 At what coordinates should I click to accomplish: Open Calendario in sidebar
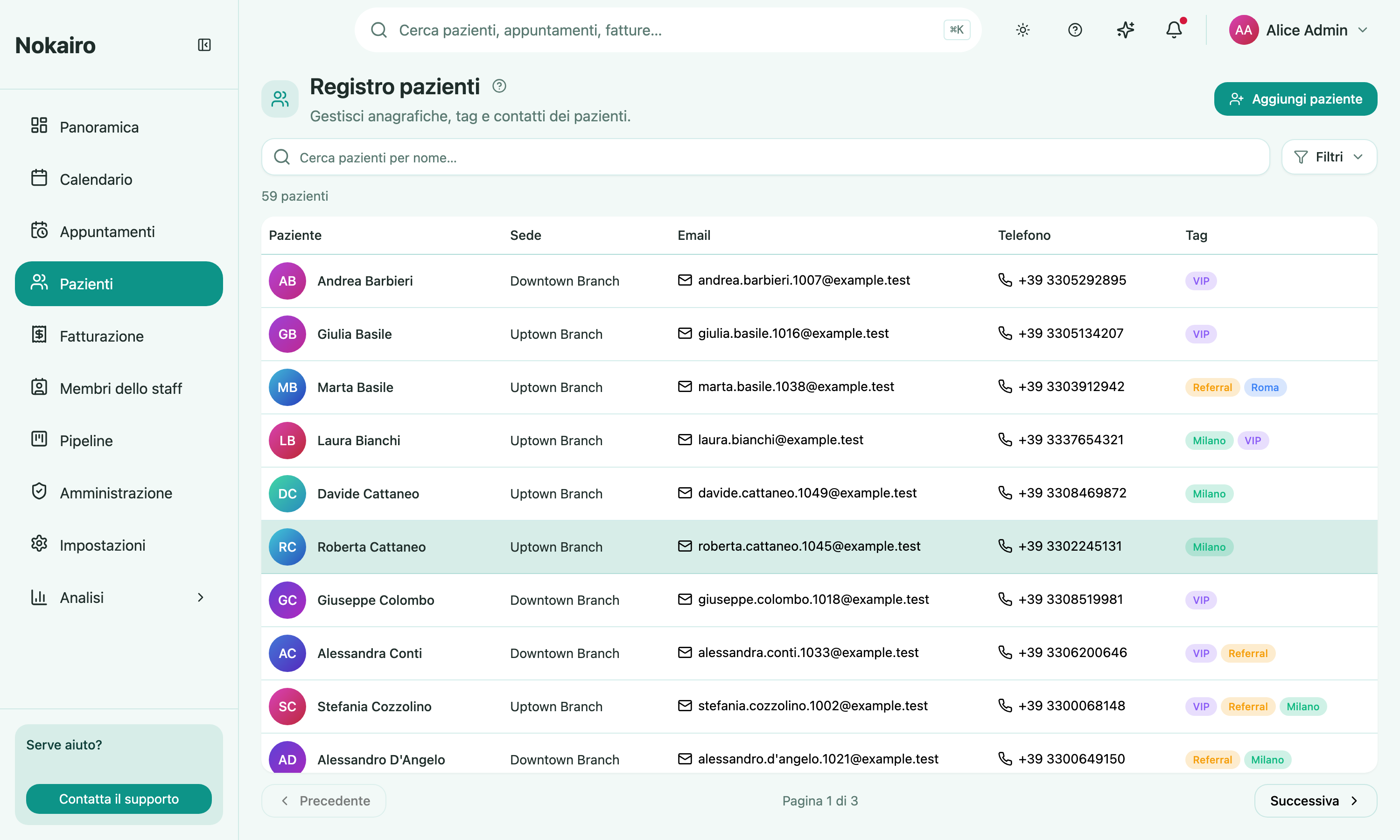click(x=119, y=180)
